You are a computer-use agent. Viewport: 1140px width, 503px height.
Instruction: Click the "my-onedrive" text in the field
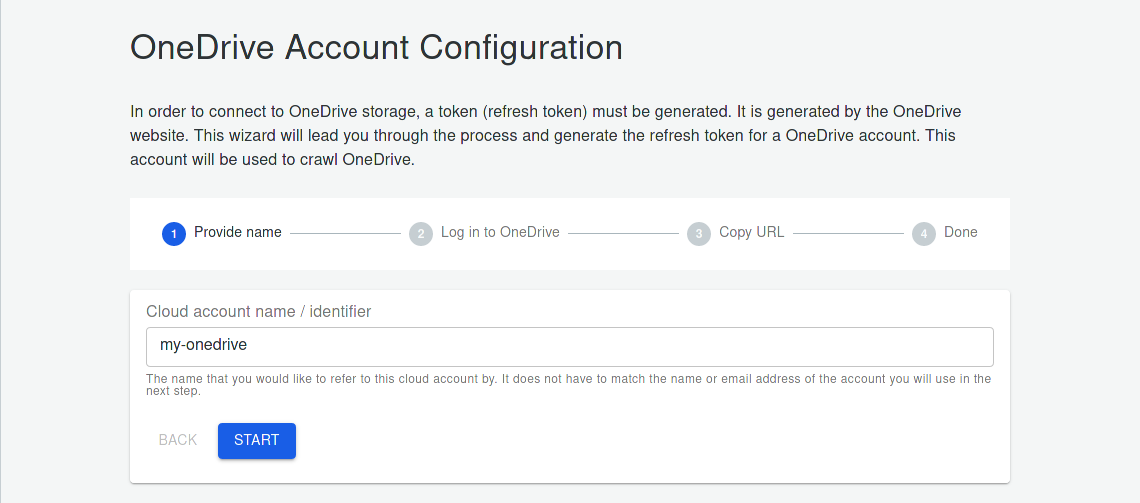click(x=203, y=345)
